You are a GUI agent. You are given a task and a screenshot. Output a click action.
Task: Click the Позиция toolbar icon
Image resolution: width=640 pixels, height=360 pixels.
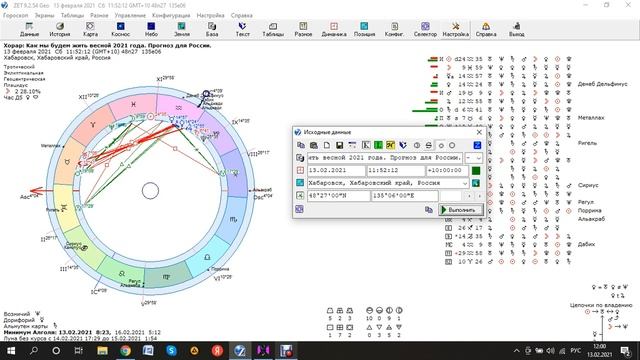coord(364,29)
